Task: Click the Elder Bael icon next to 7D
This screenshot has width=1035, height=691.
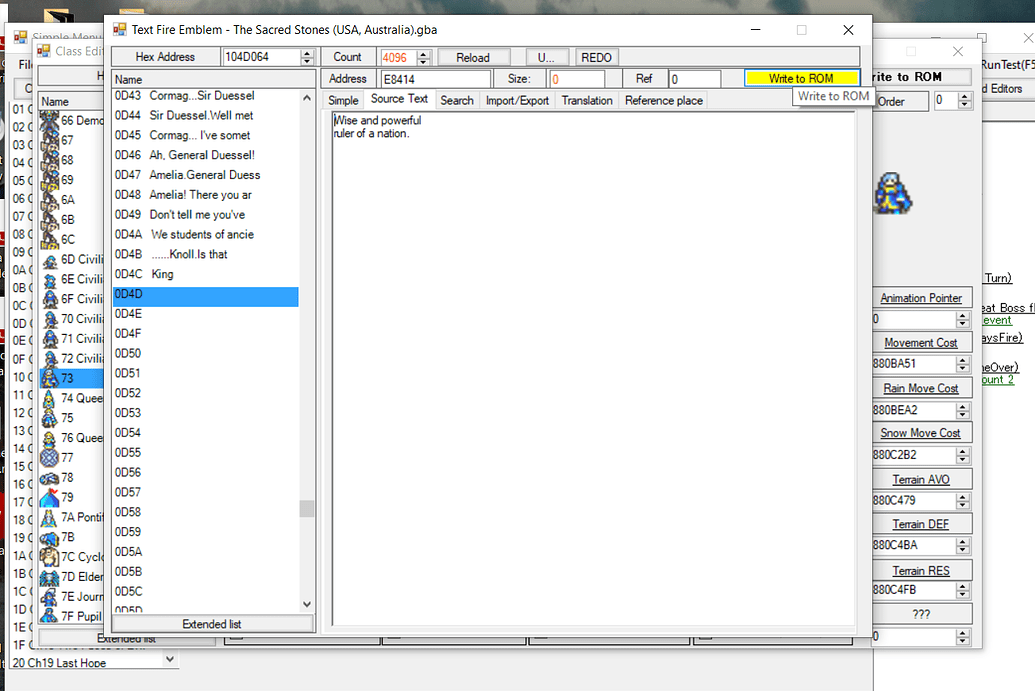Action: [x=51, y=577]
